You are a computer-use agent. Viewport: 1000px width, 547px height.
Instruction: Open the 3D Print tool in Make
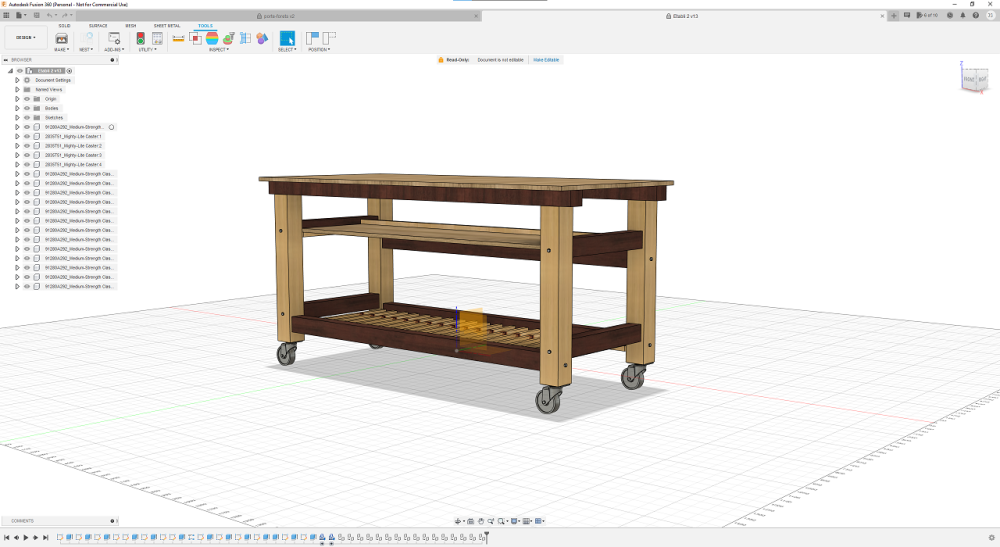(61, 38)
